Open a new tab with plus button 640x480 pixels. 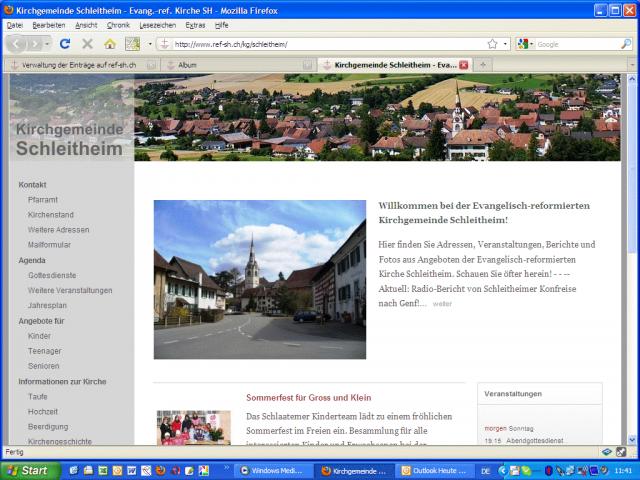[x=483, y=64]
